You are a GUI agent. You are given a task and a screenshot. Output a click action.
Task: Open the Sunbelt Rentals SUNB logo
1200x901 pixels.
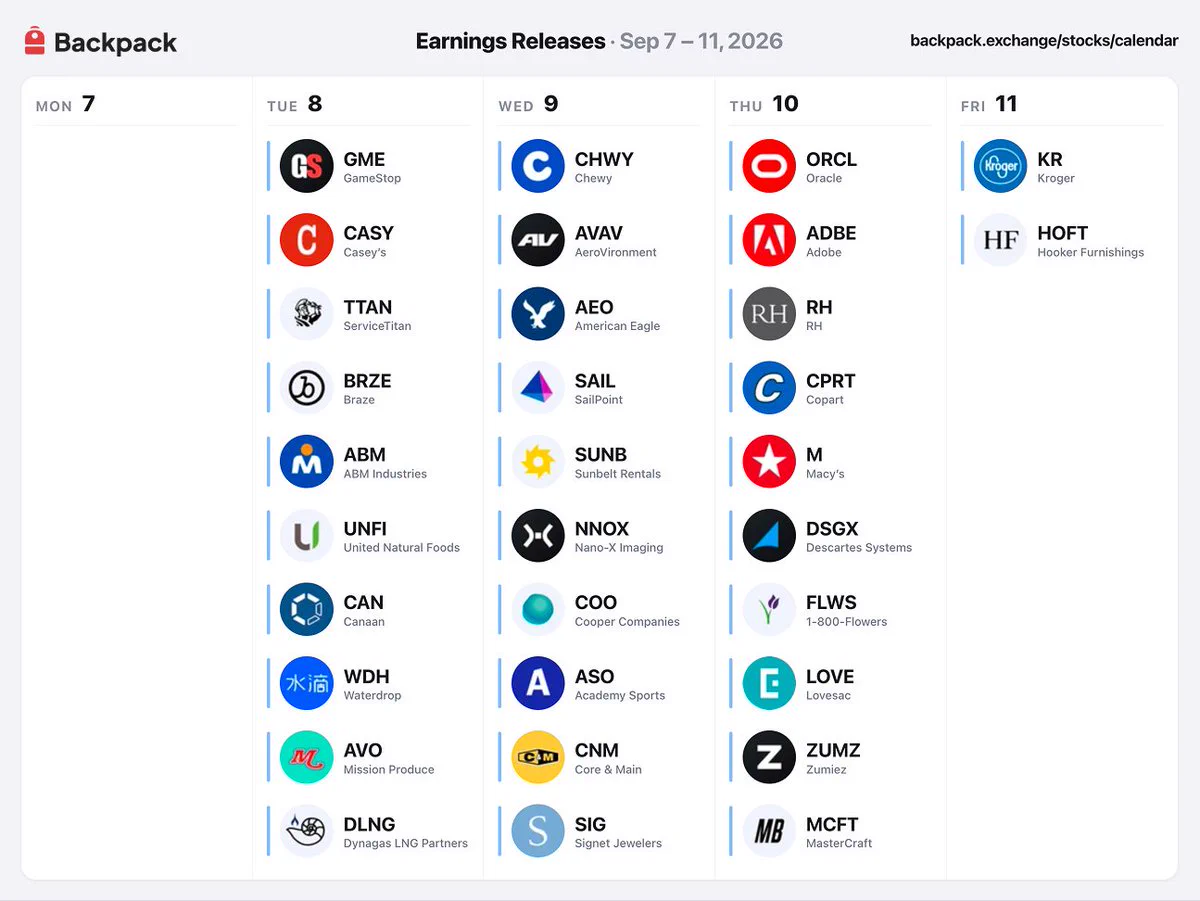(538, 462)
